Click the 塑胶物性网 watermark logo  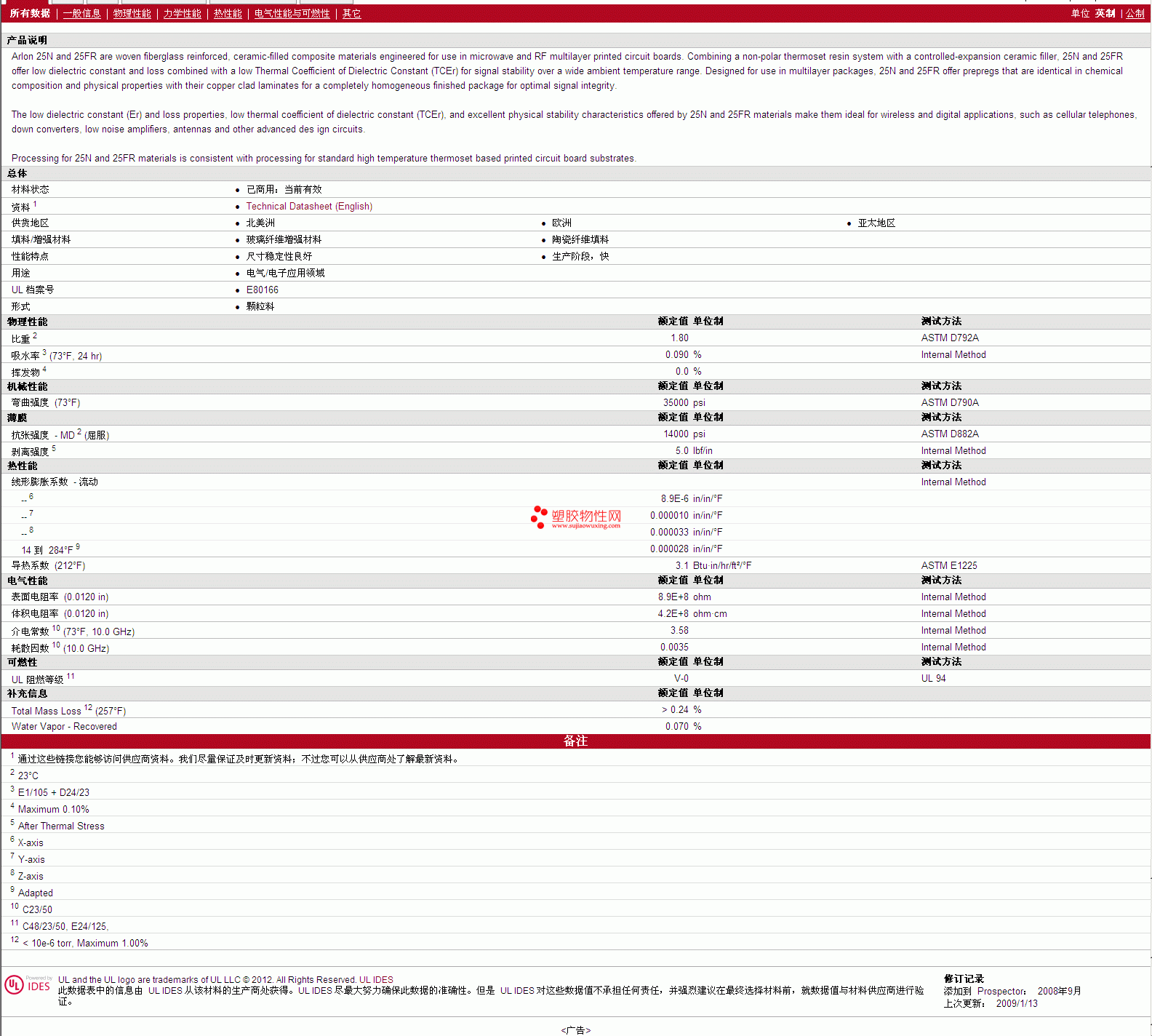576,517
